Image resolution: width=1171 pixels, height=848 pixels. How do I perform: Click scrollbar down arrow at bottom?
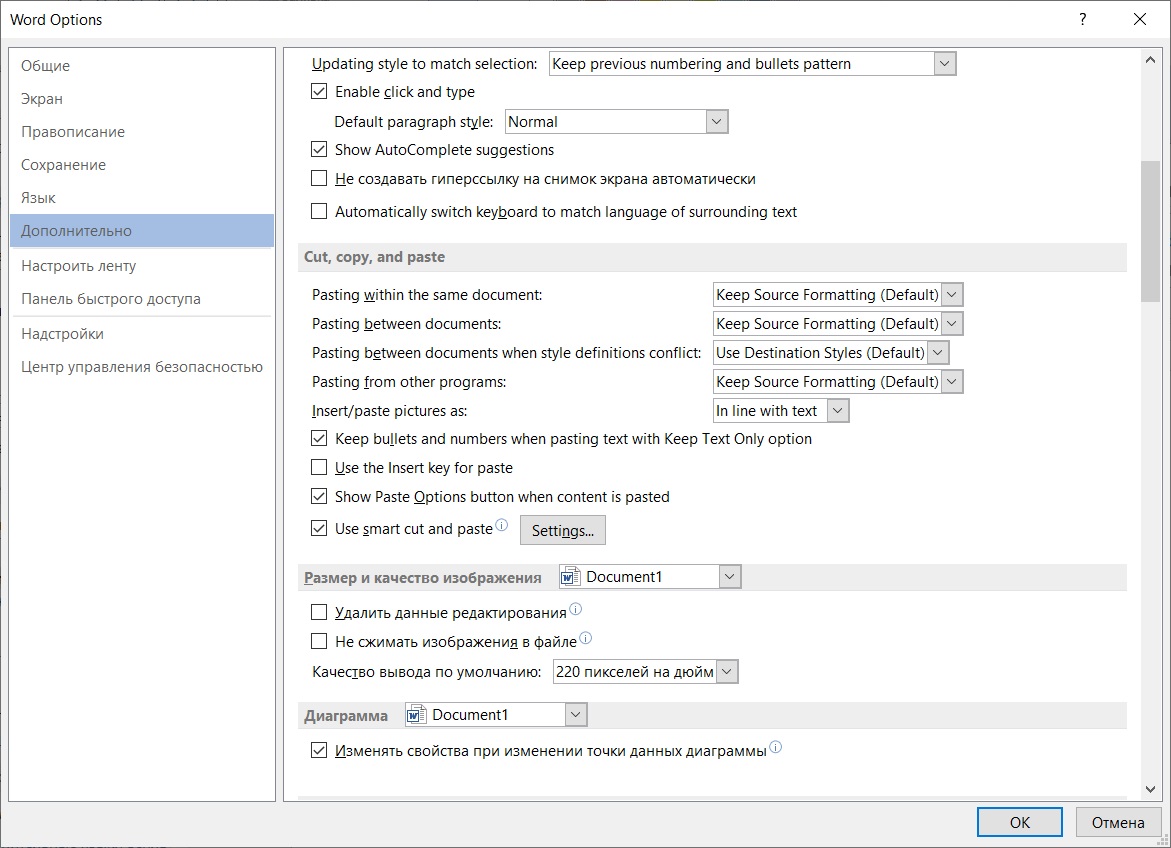1150,789
